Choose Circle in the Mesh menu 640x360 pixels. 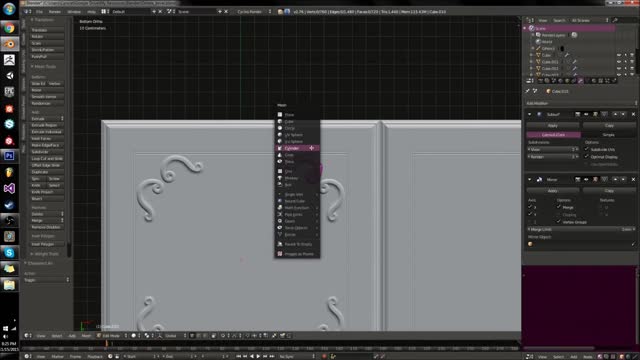297,128
